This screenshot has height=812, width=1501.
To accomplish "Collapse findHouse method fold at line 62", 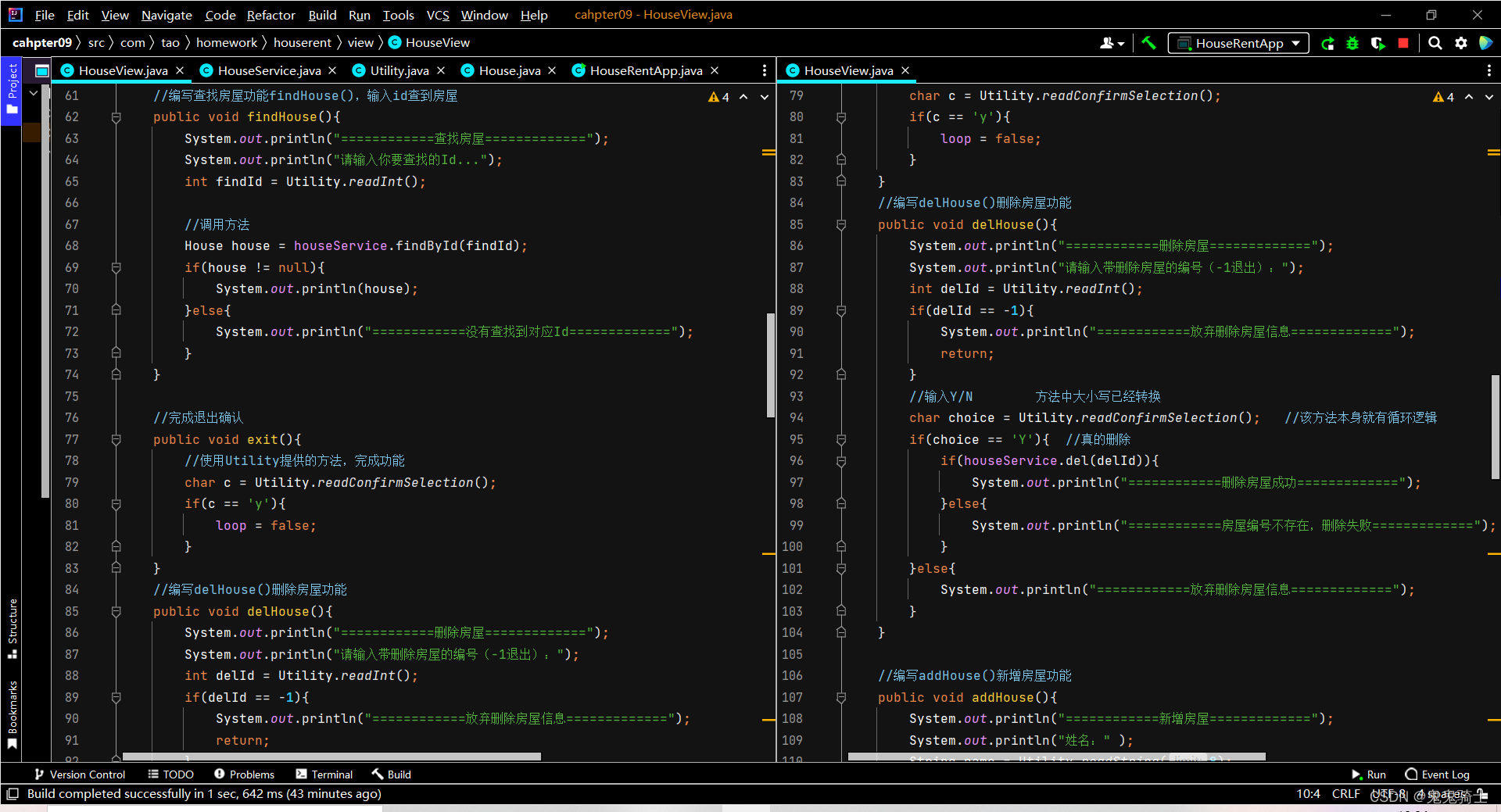I will point(116,117).
